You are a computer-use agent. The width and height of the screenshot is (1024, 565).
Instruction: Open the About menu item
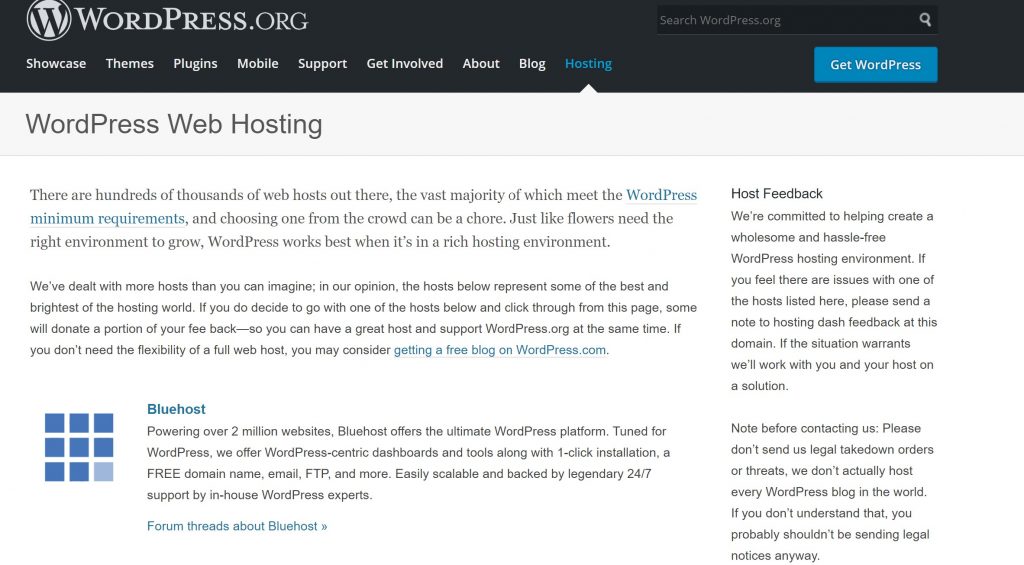481,63
